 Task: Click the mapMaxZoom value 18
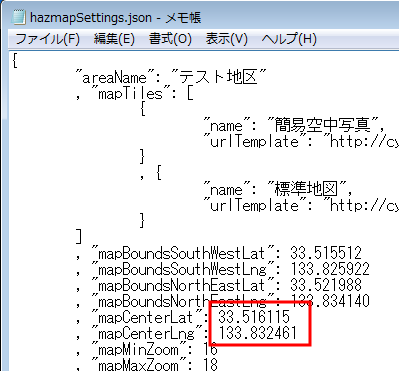point(210,364)
